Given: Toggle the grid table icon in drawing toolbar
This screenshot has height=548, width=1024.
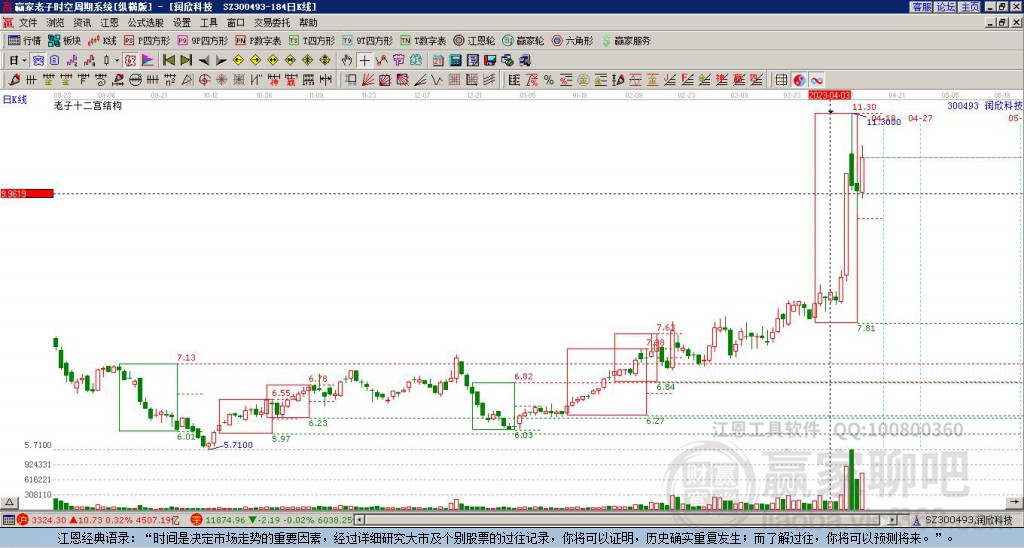Looking at the screenshot, I should pyautogui.click(x=782, y=80).
